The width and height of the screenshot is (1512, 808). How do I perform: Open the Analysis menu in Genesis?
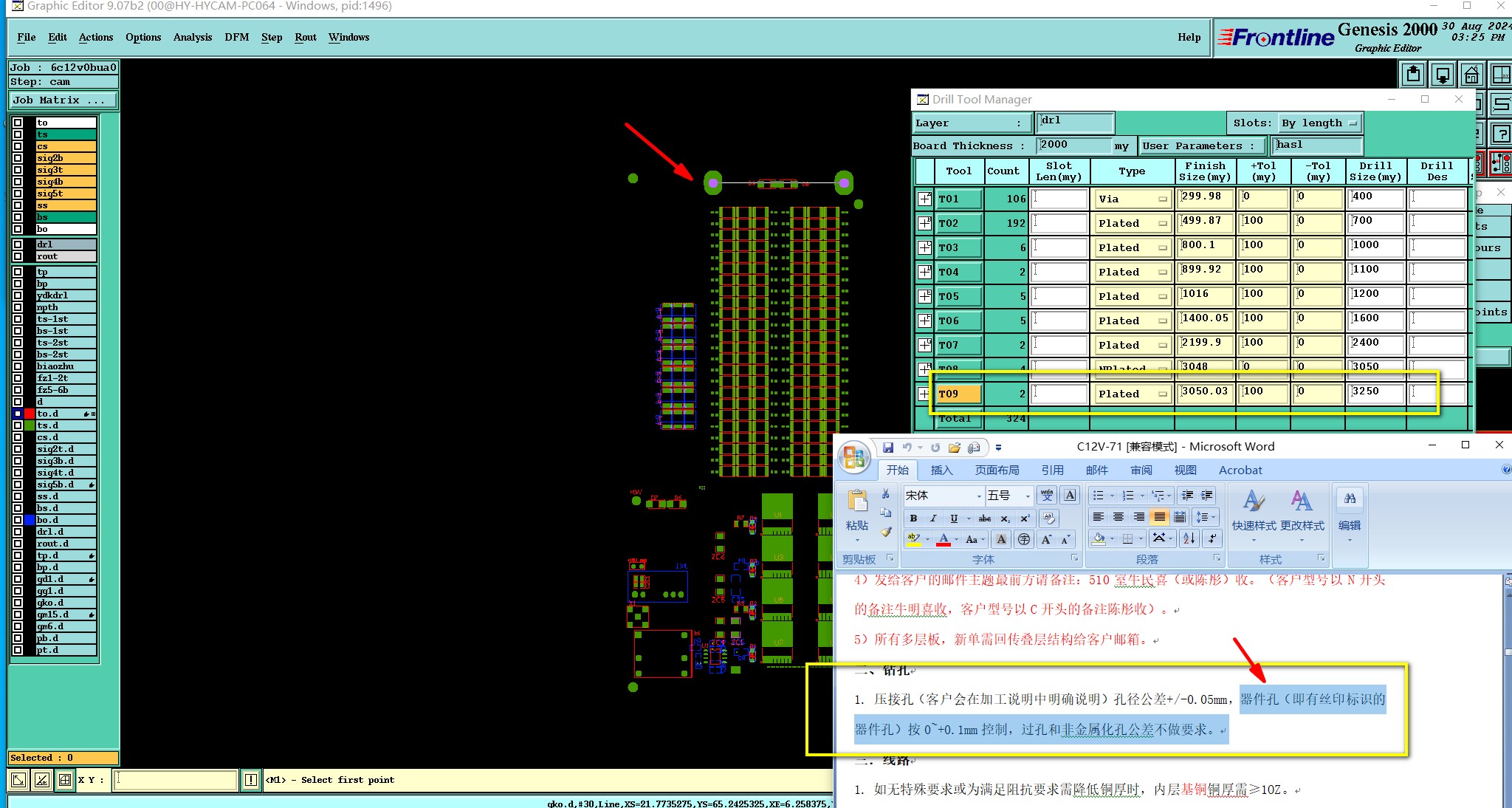(x=193, y=37)
